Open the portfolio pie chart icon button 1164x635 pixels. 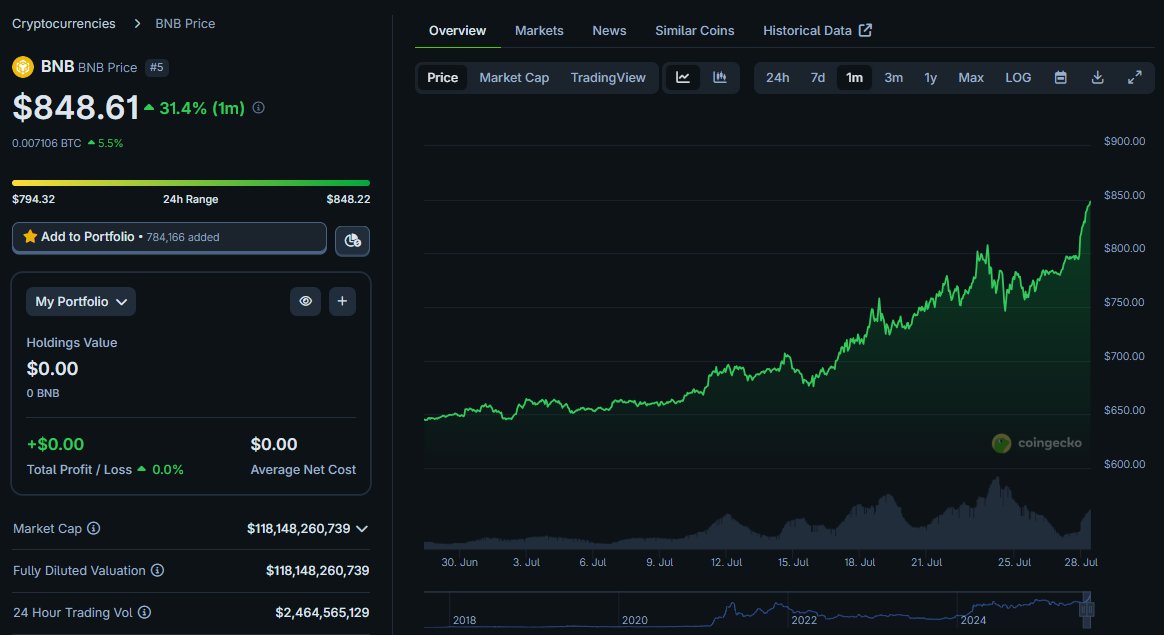click(352, 241)
